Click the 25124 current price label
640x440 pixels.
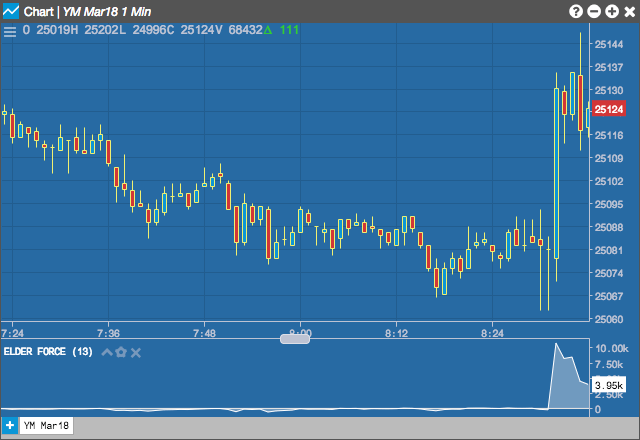coord(608,109)
